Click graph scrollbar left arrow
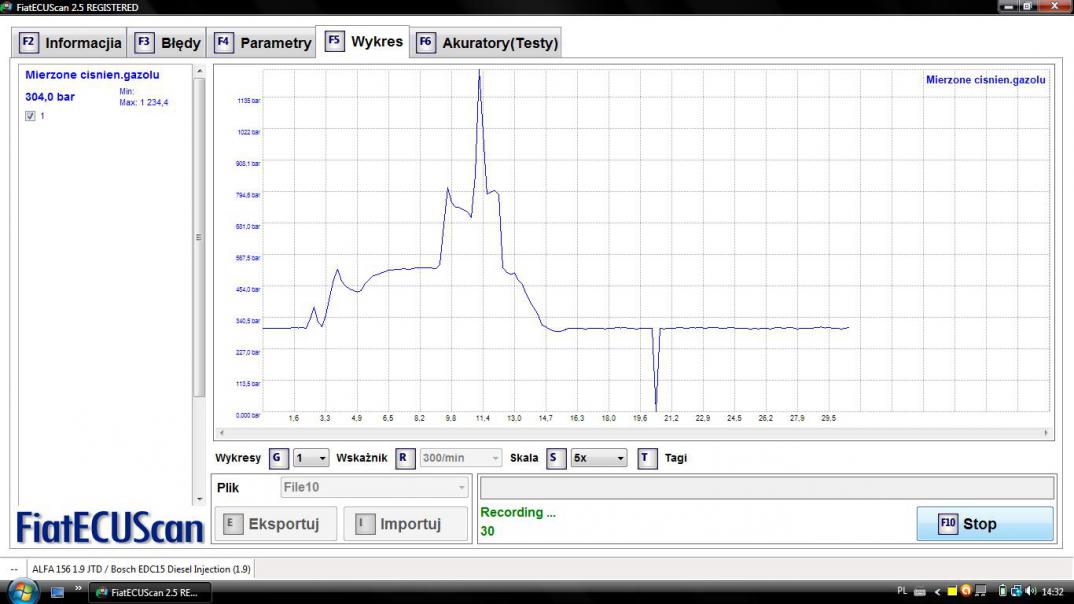The height and width of the screenshot is (604, 1074). point(221,433)
